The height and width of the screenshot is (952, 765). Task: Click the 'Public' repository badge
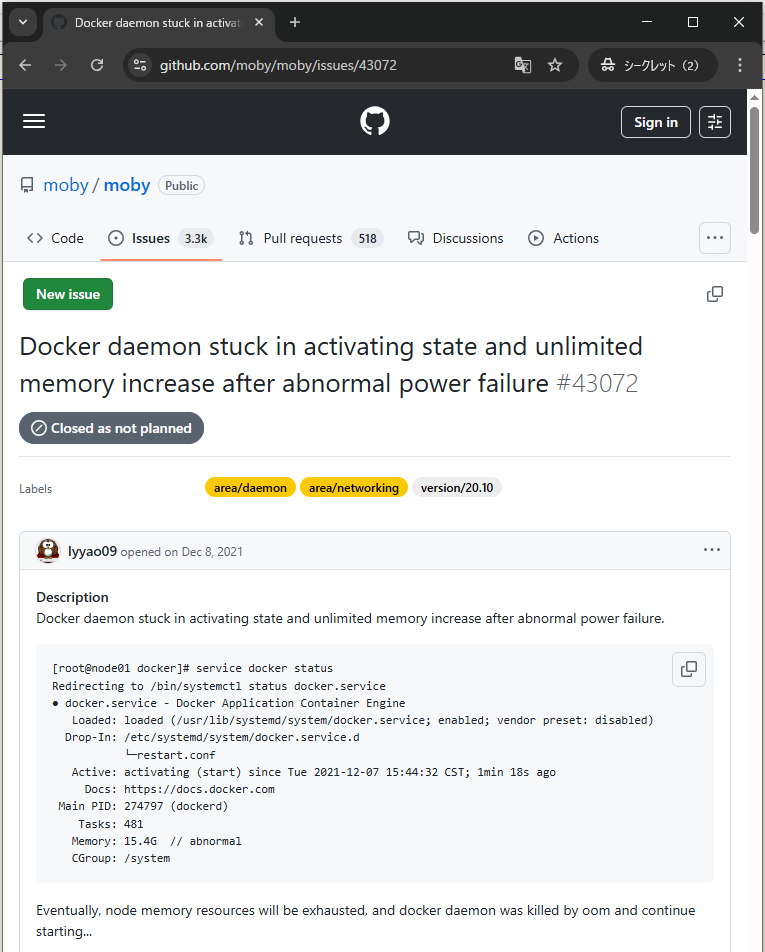tap(182, 186)
